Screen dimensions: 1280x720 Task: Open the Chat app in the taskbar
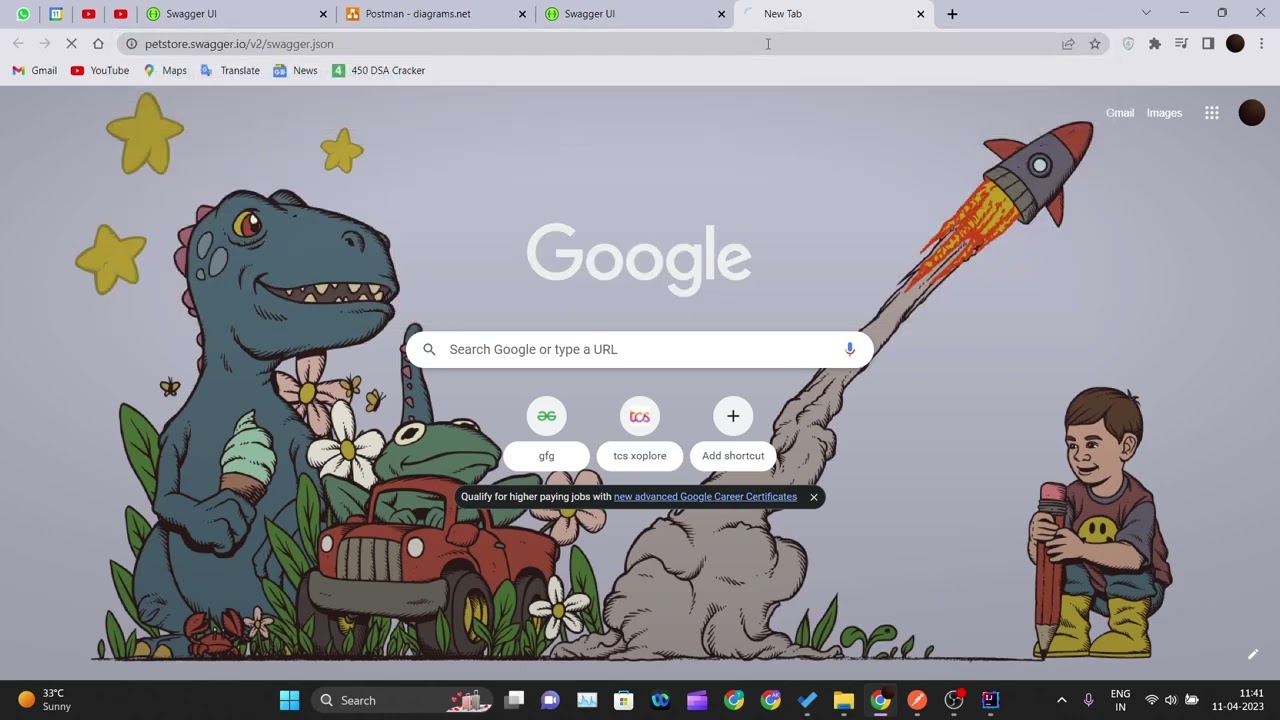[550, 700]
